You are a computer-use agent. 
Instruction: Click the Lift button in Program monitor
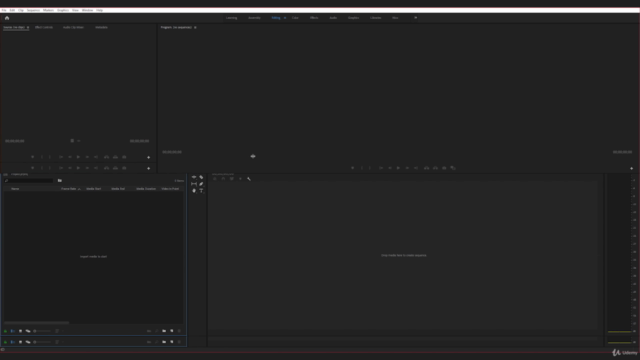tap(427, 168)
